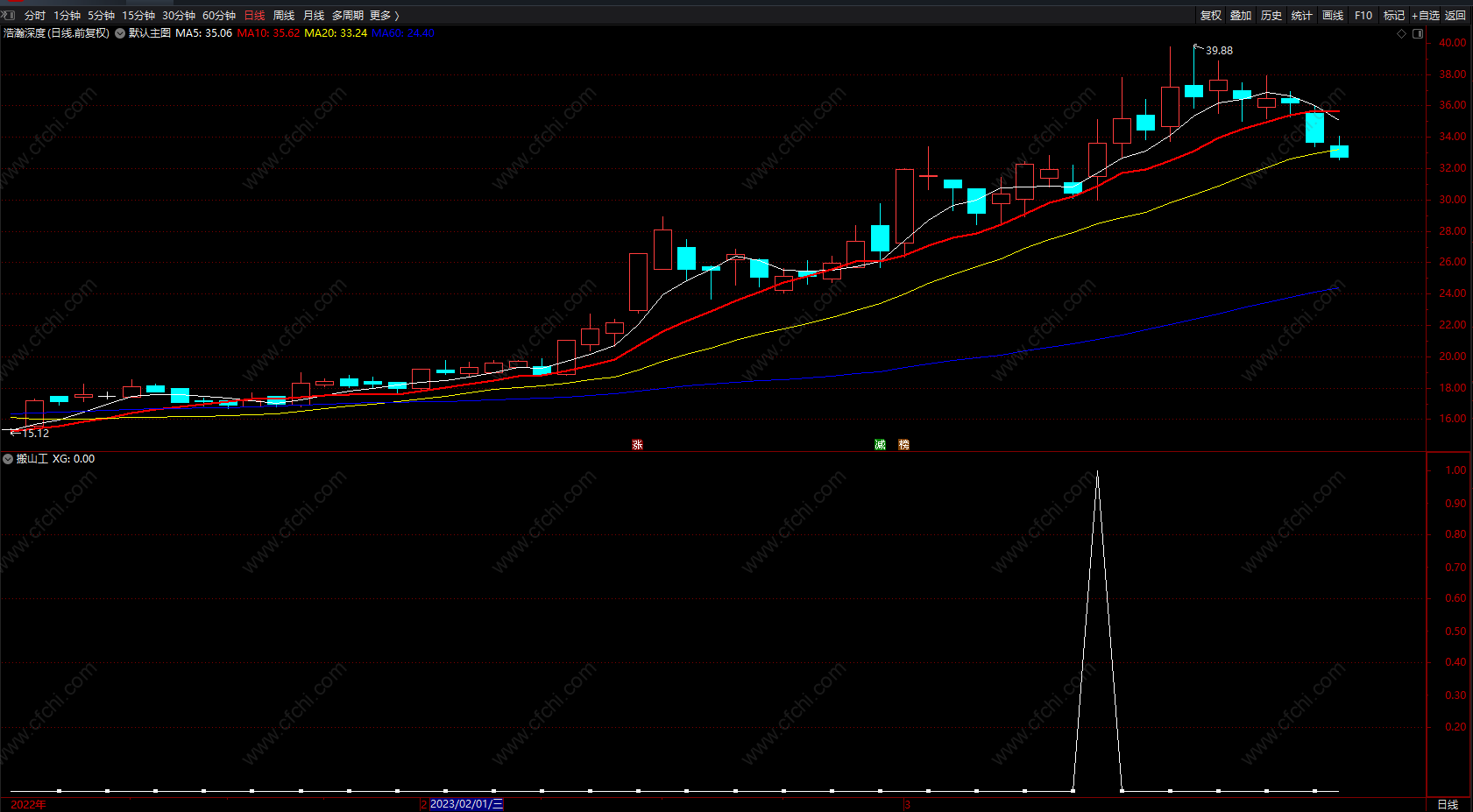This screenshot has width=1473, height=812.
Task: Click the red 涨 event marker
Action: (637, 445)
